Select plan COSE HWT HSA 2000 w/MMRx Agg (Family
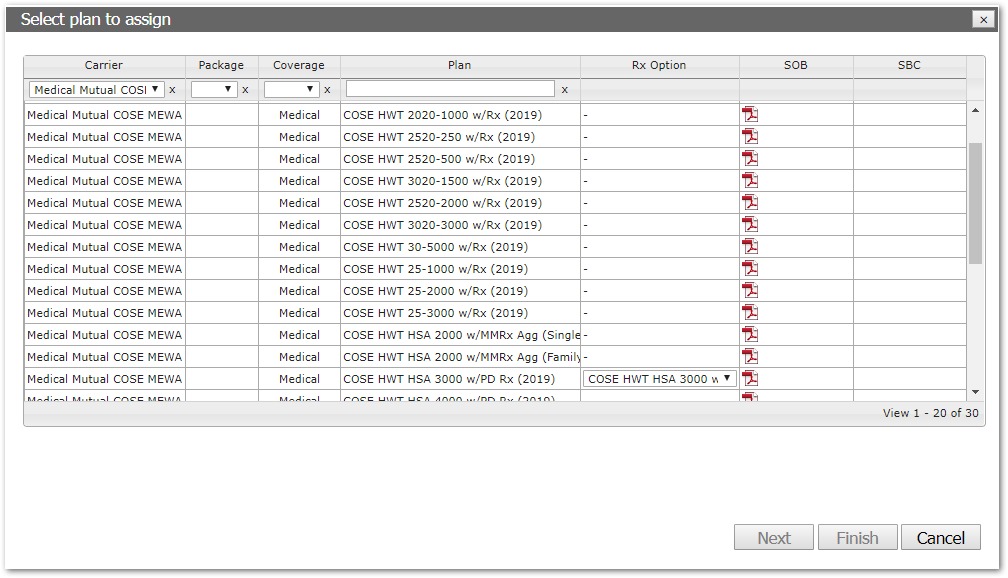This screenshot has height=578, width=1008. point(462,357)
